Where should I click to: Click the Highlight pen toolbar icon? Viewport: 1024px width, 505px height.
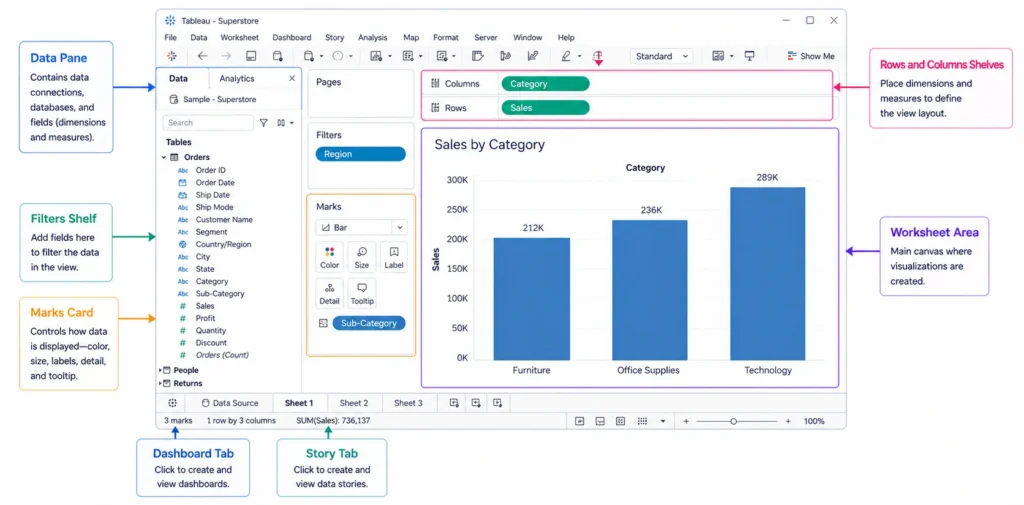[x=566, y=56]
